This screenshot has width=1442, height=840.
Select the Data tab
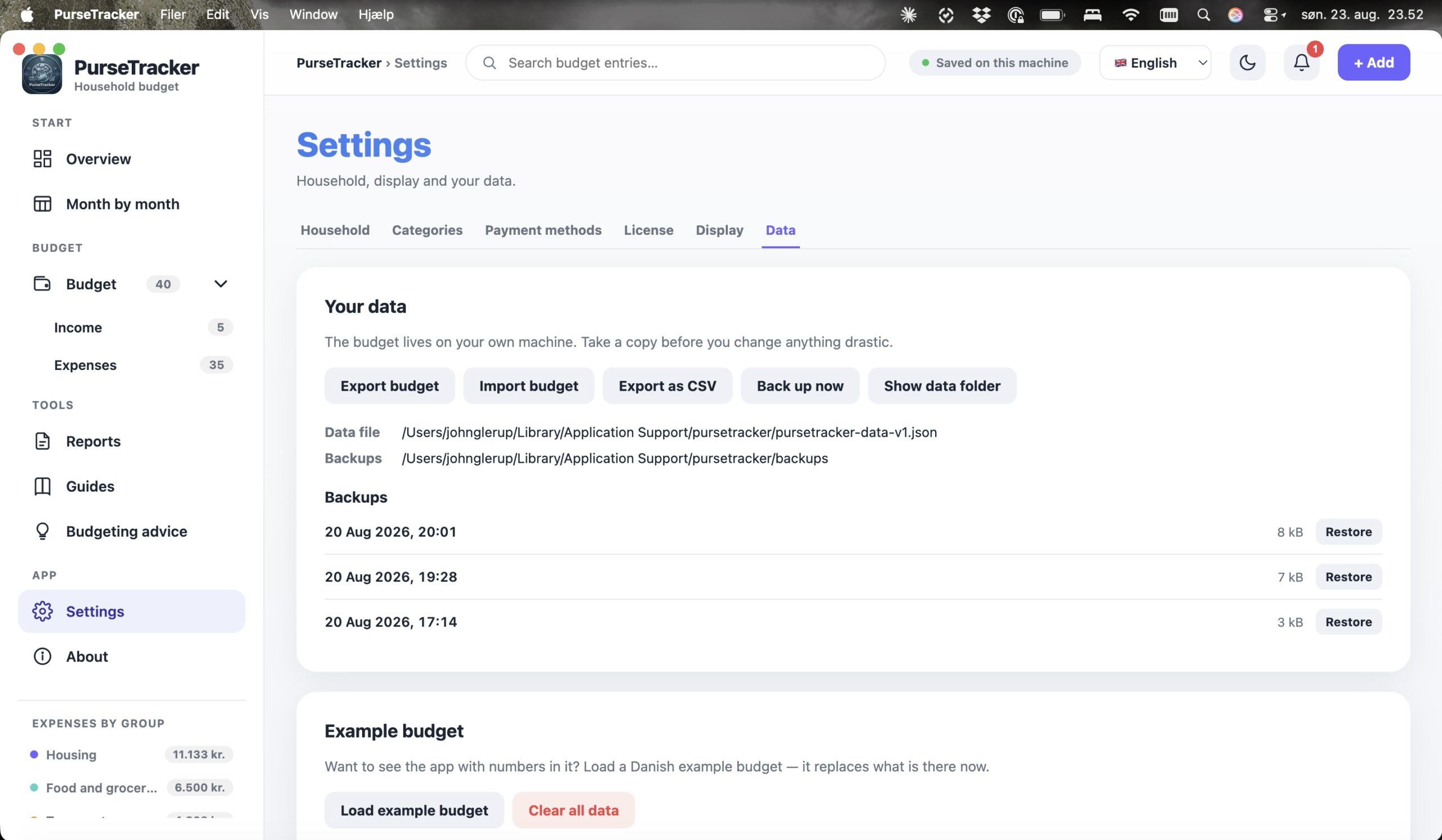coord(781,230)
